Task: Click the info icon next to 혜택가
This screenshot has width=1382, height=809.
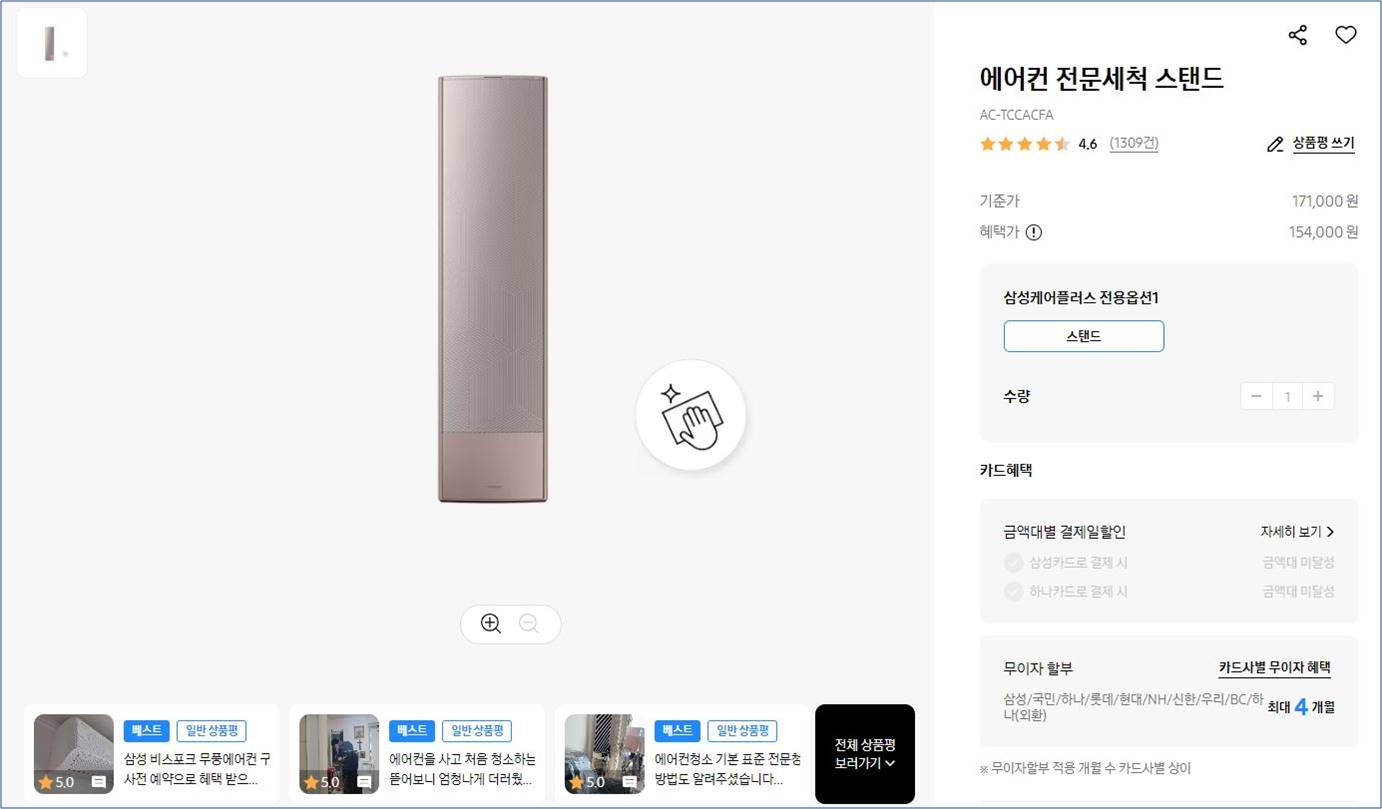Action: [x=1034, y=232]
